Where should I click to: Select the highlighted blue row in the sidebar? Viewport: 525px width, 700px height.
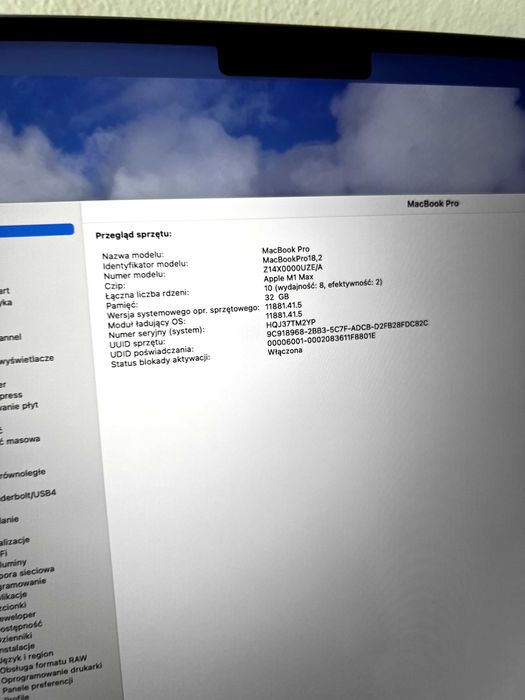tap(37, 230)
